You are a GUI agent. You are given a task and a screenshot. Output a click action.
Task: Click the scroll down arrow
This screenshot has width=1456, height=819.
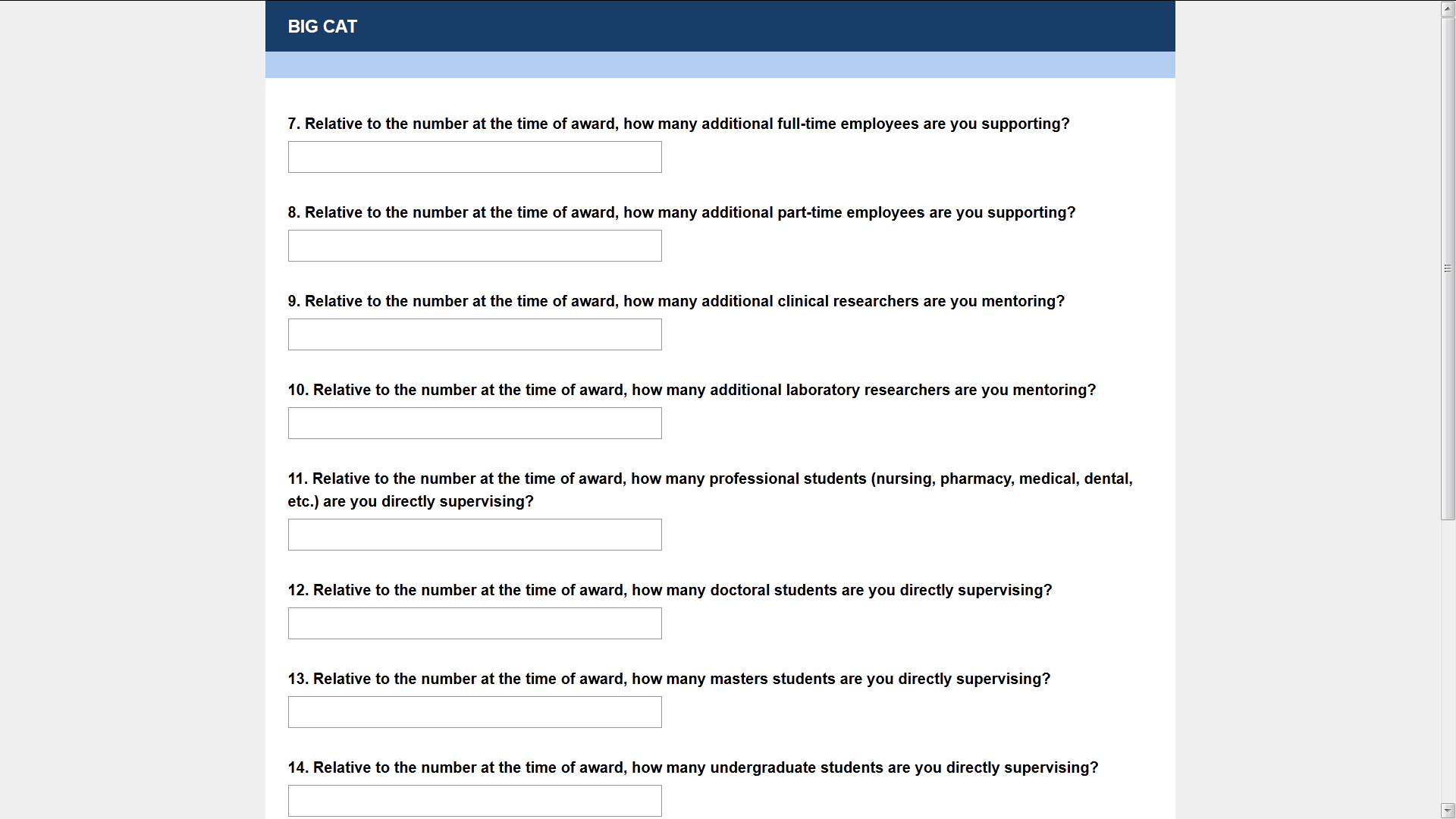tap(1448, 811)
